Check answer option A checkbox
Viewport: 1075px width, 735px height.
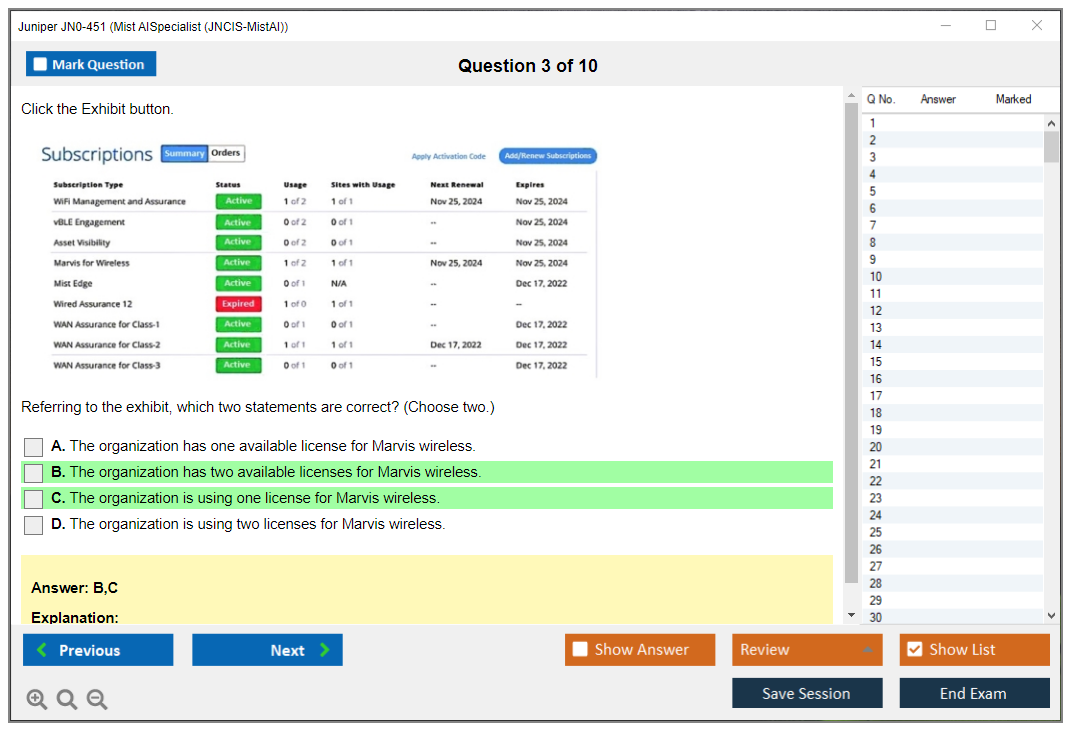click(34, 447)
